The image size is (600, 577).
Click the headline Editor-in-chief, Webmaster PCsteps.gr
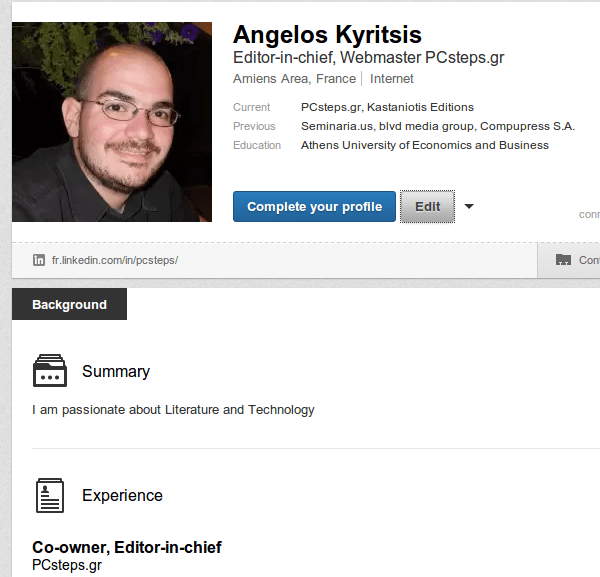pyautogui.click(x=368, y=57)
